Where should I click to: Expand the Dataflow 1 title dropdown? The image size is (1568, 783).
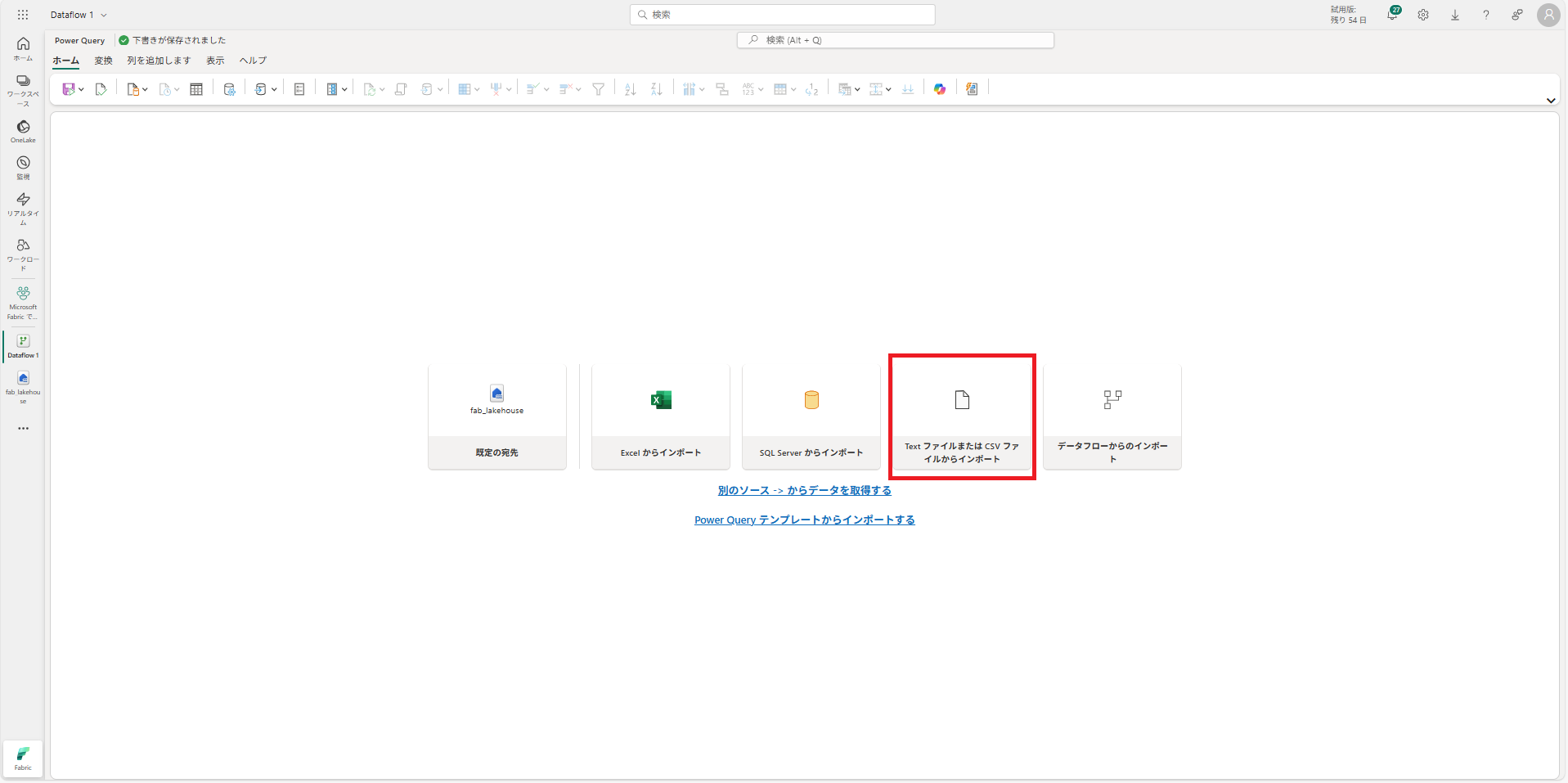(x=104, y=15)
